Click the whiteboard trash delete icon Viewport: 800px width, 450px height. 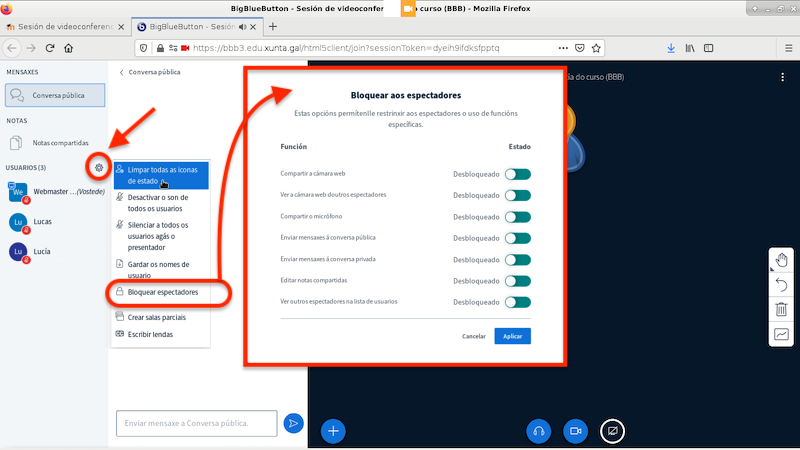click(x=781, y=310)
